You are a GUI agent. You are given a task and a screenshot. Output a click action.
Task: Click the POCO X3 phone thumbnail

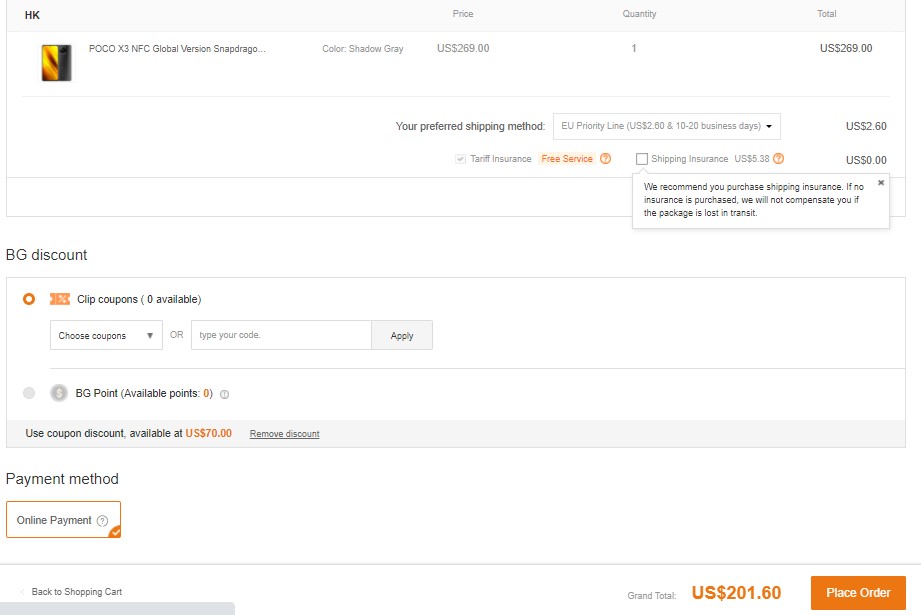point(56,63)
